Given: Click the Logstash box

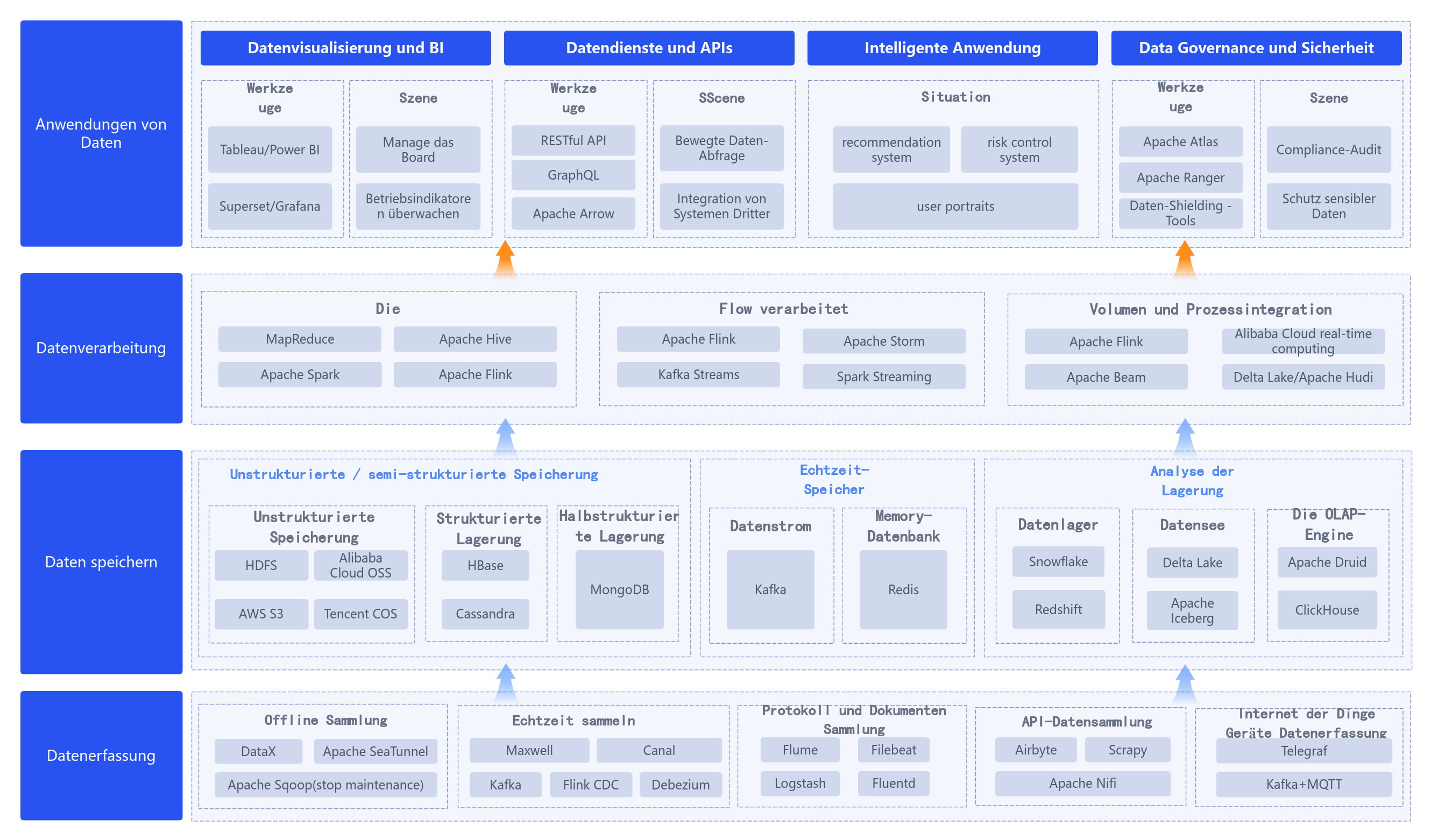Looking at the screenshot, I should [x=799, y=783].
